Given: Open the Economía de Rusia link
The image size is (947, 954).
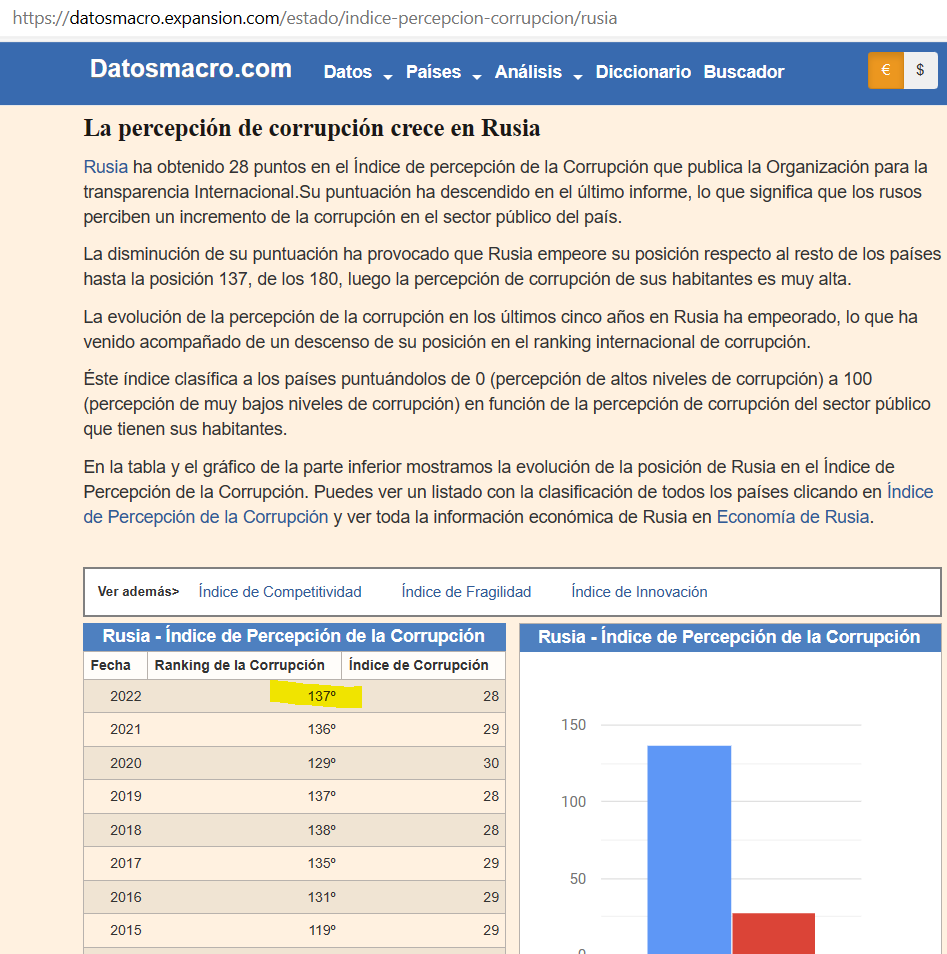Looking at the screenshot, I should point(792,517).
